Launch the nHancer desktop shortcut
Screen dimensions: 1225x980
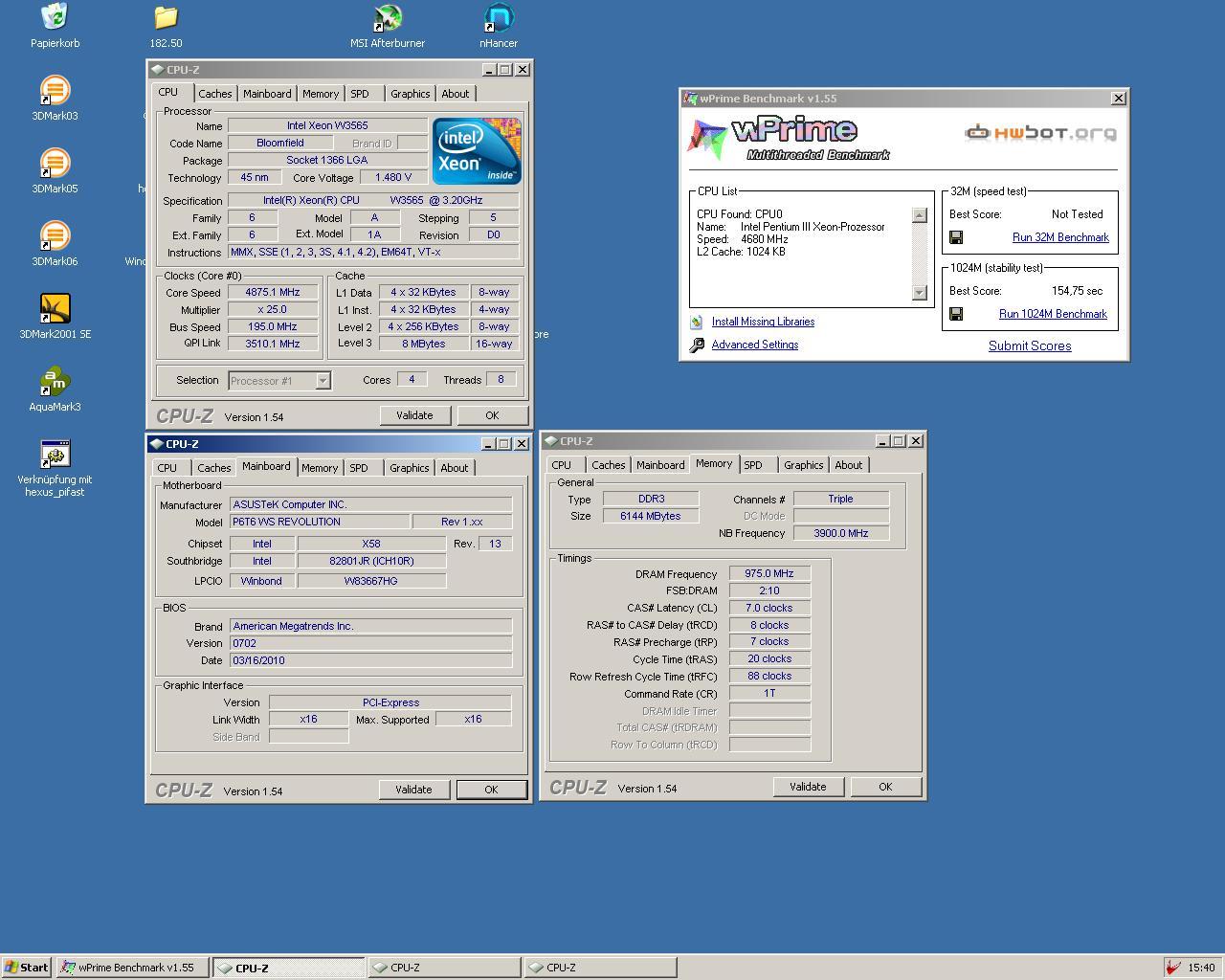[x=499, y=17]
